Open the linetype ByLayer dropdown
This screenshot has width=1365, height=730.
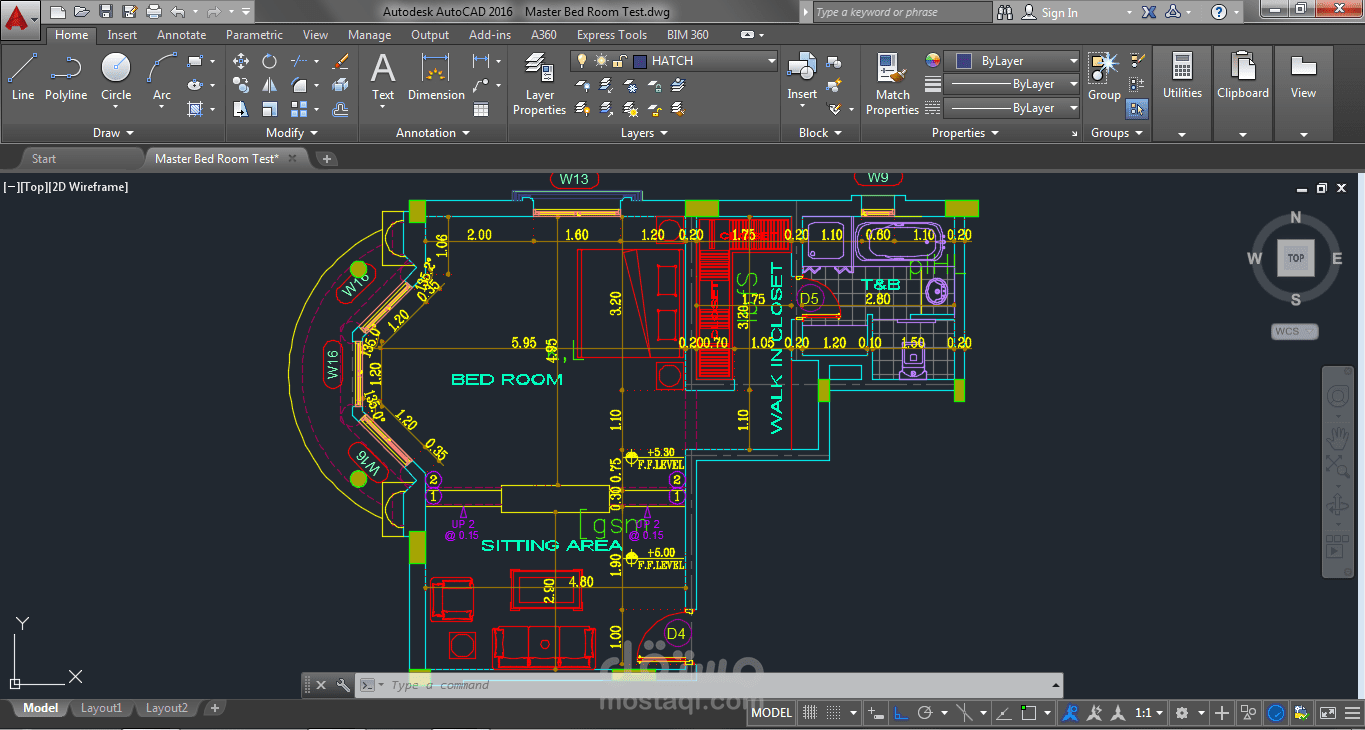pyautogui.click(x=1013, y=108)
